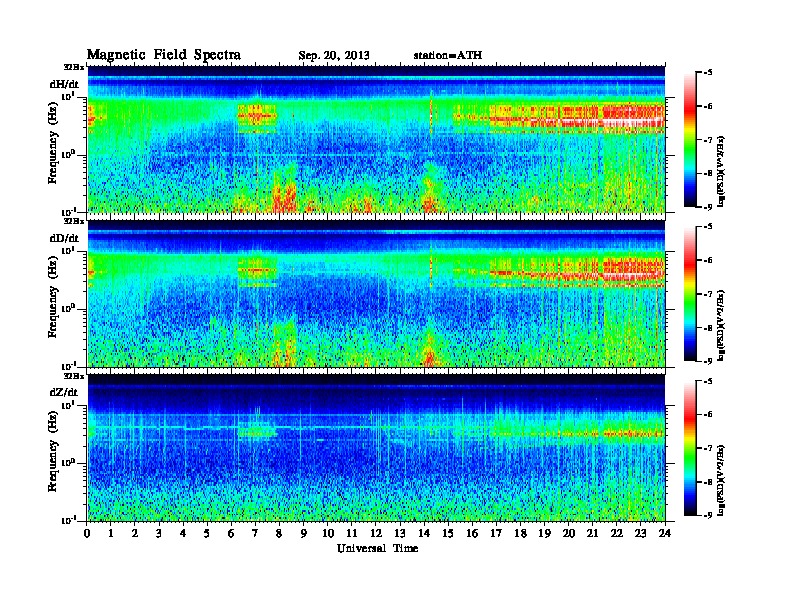The image size is (792, 612).
Task: Click the hour 19 tick label
Action: (x=544, y=533)
